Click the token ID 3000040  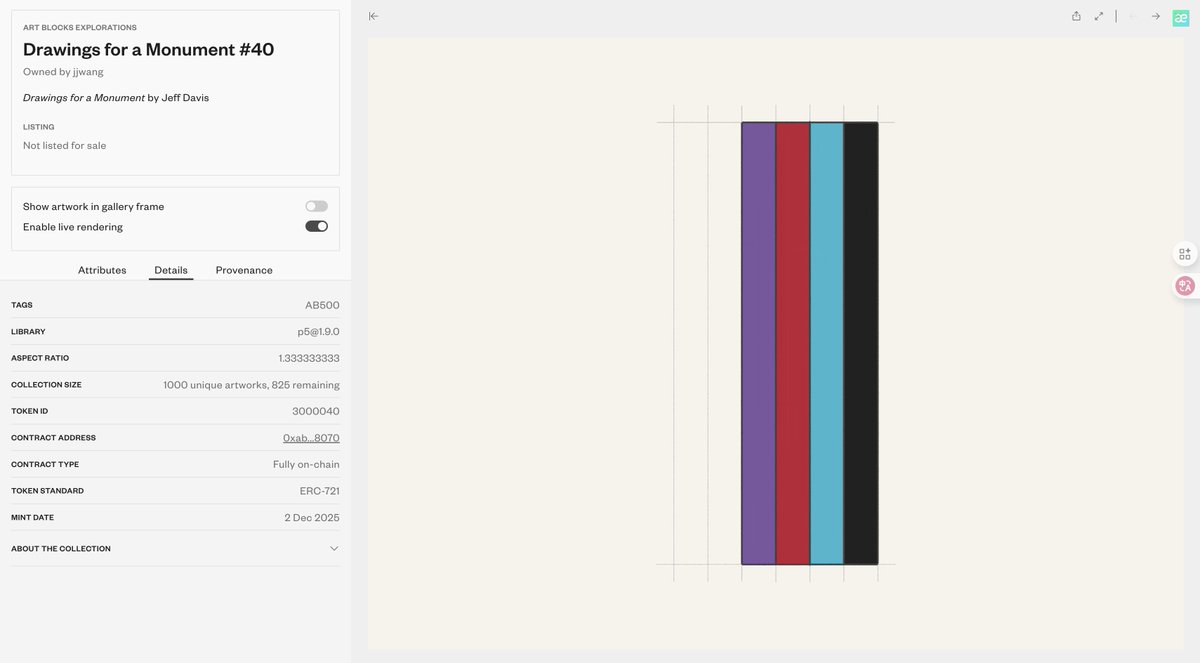pos(316,411)
